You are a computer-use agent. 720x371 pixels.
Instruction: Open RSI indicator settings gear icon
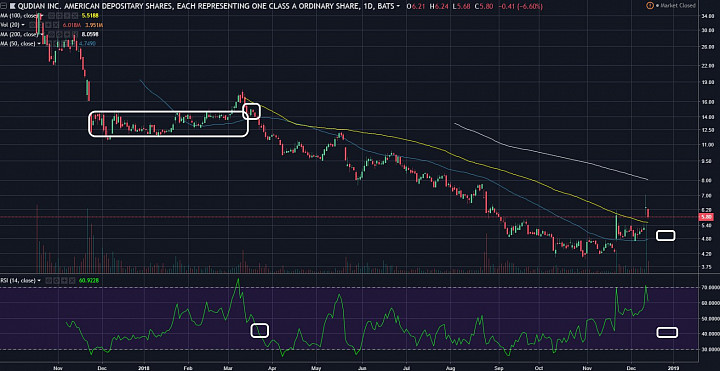click(x=56, y=280)
